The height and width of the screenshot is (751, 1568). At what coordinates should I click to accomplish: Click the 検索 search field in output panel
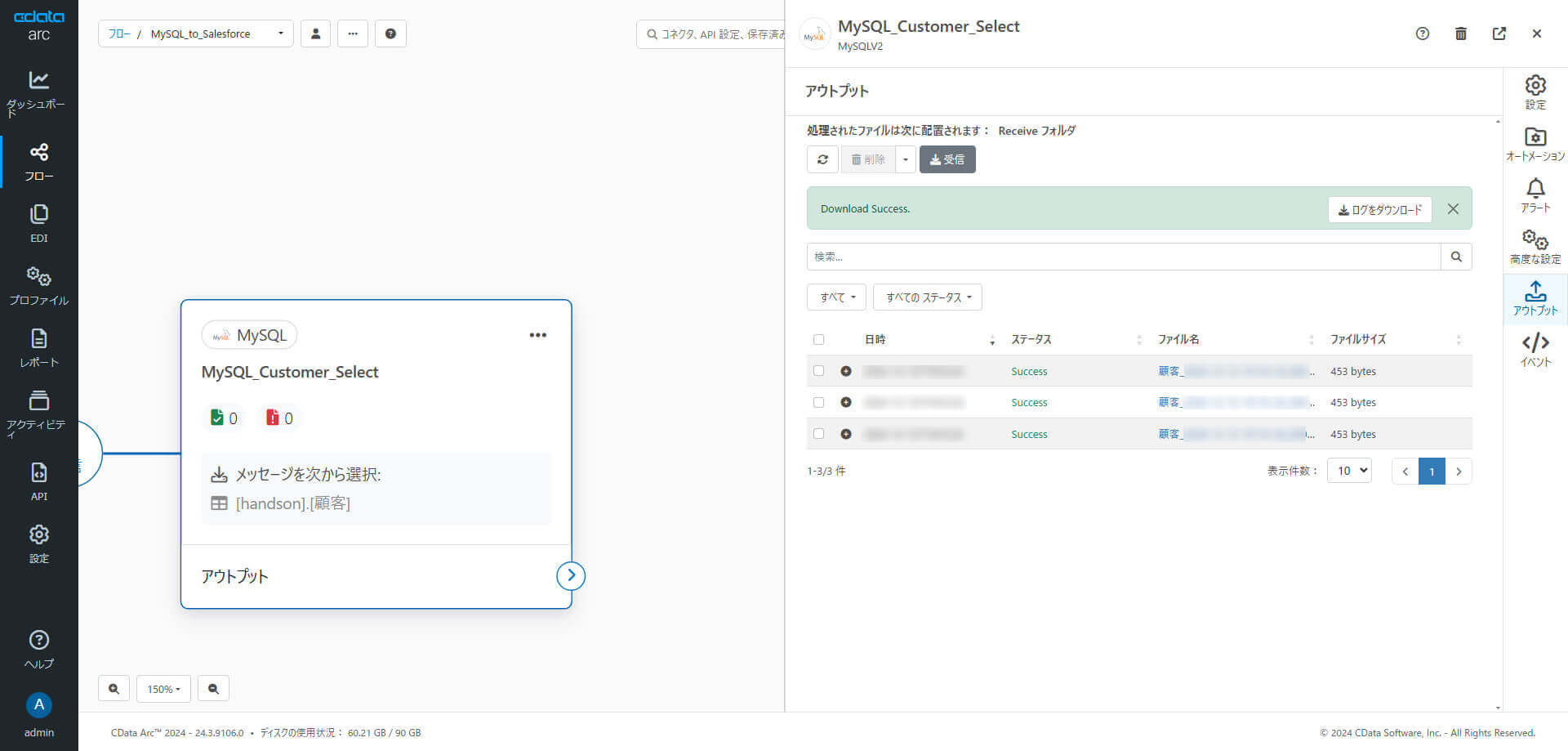click(x=1124, y=257)
